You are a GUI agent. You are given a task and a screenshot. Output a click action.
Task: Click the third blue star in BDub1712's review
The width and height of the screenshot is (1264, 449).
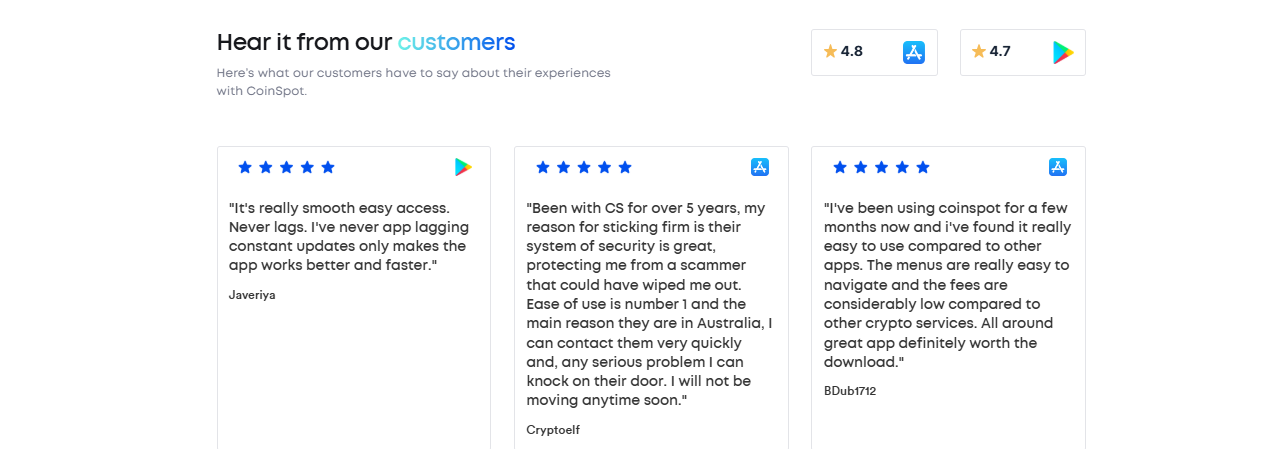pos(881,167)
